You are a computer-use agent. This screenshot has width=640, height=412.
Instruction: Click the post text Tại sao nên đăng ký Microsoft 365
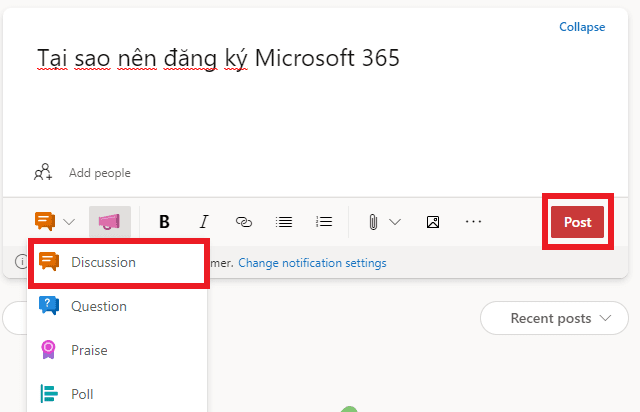coord(218,58)
